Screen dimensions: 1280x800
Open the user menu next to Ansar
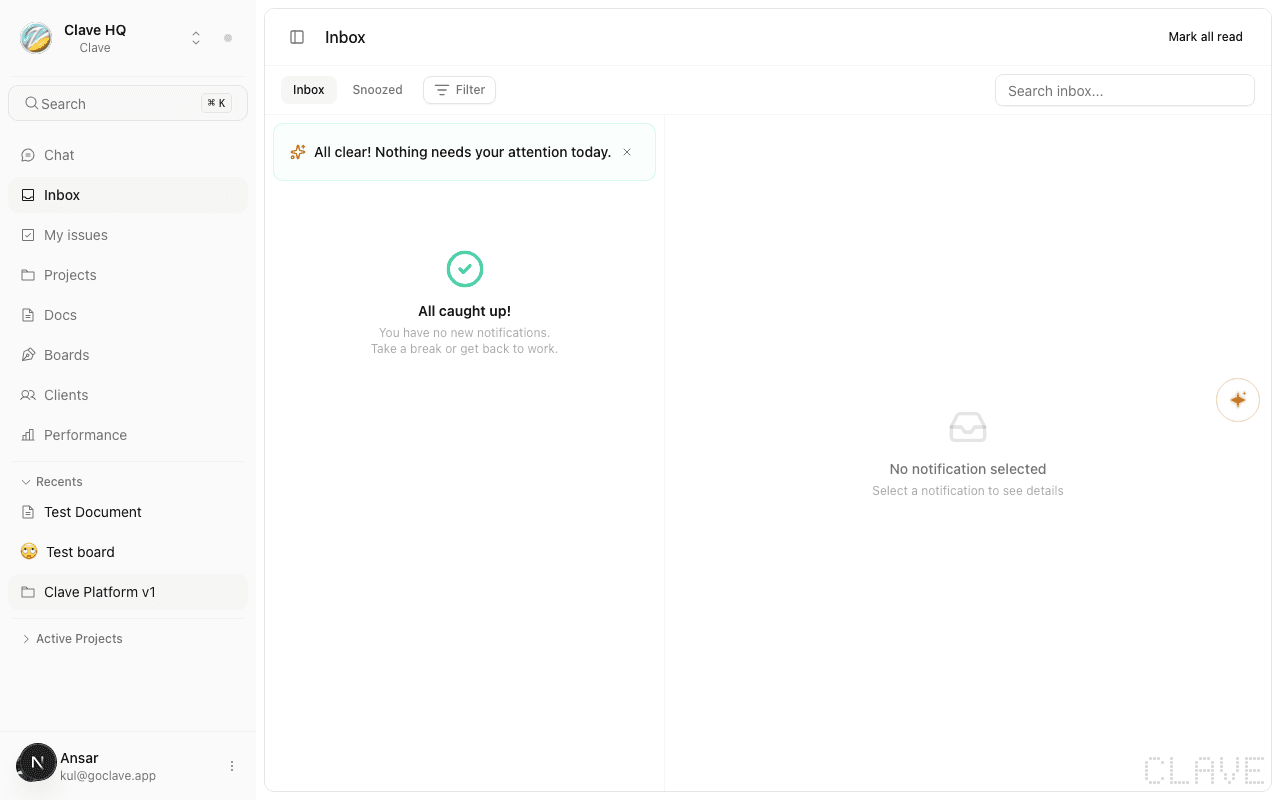tap(232, 765)
